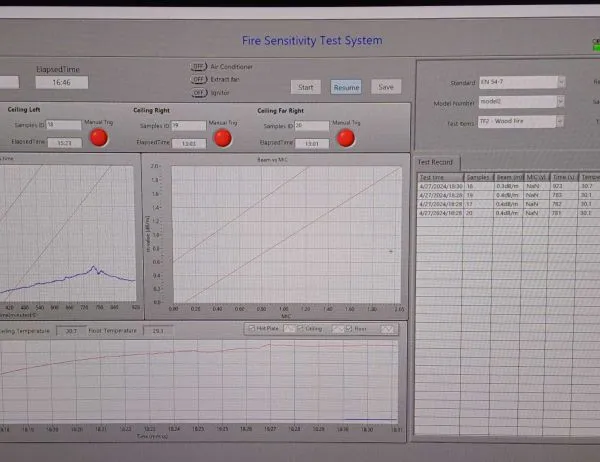This screenshot has height=462, width=600.
Task: Select the Ceiling Right Samples ID field
Action: [x=189, y=126]
